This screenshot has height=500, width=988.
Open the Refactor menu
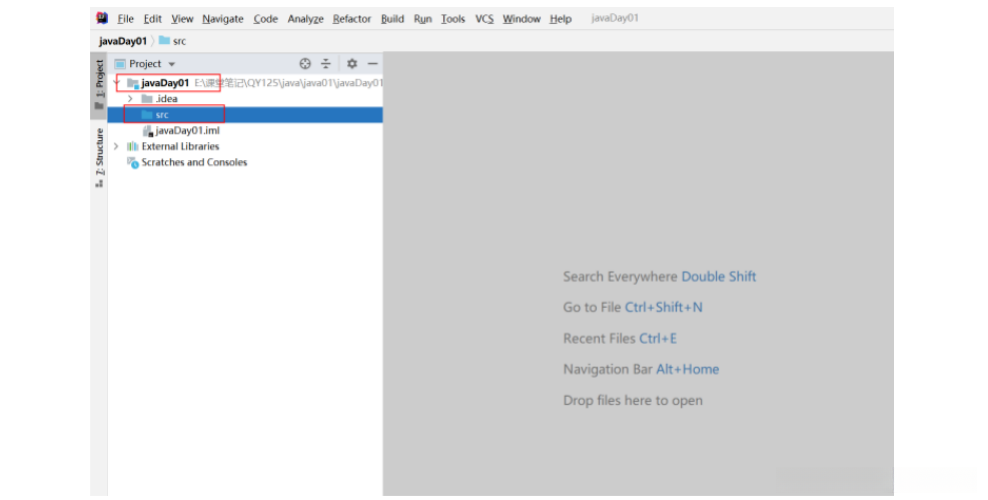point(352,19)
